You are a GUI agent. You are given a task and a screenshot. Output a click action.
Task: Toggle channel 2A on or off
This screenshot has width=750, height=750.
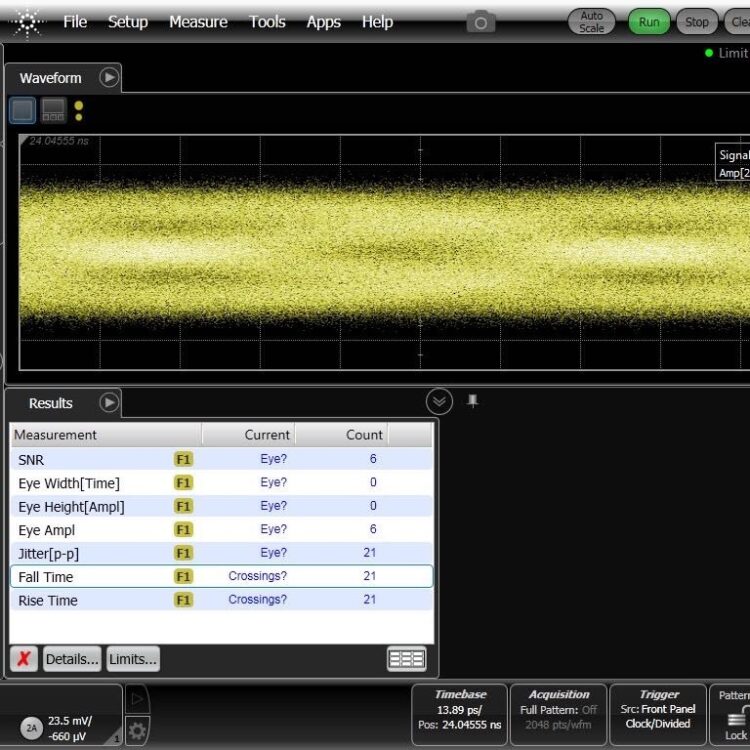[32, 729]
